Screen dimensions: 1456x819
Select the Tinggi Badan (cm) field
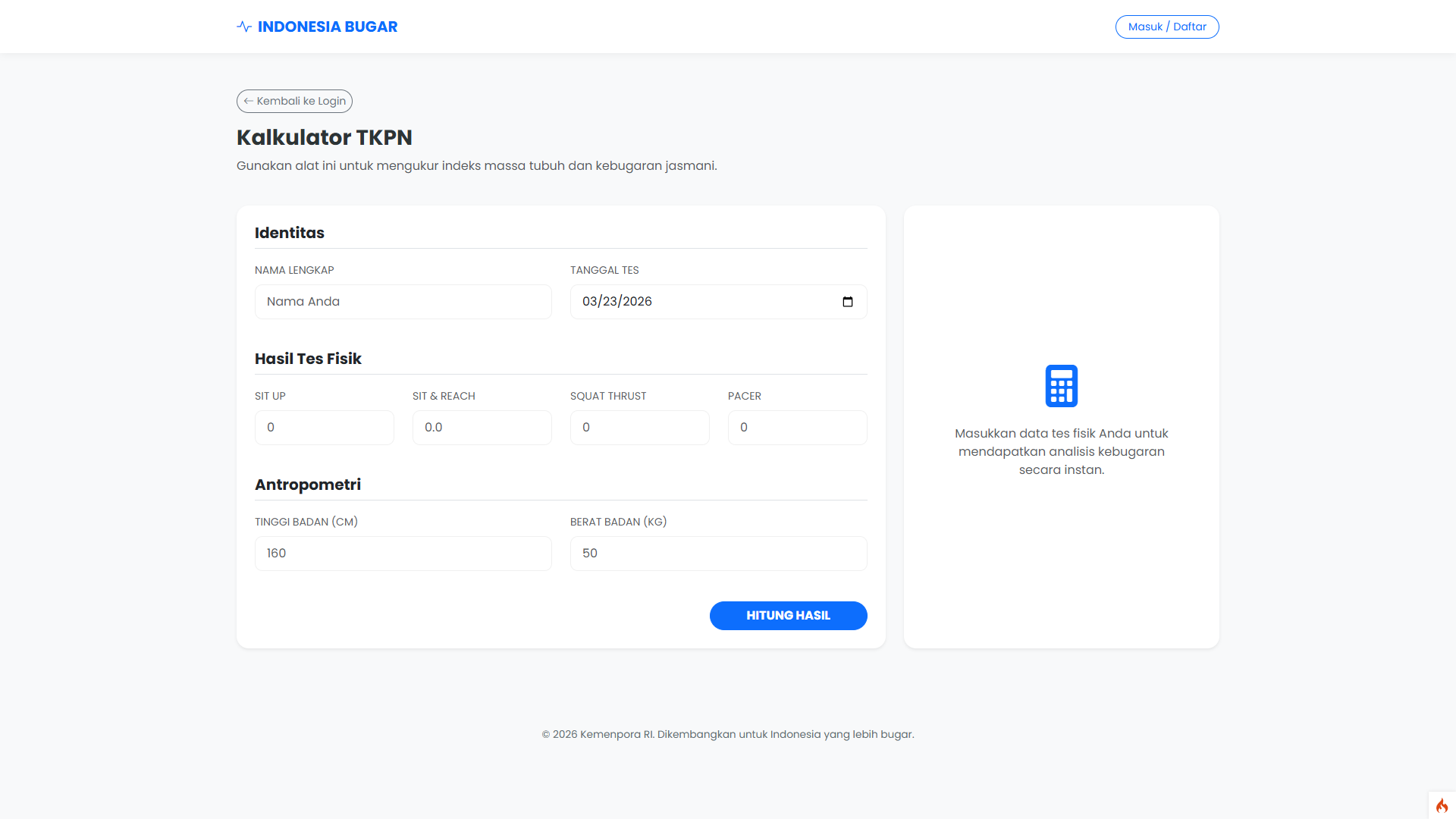[403, 554]
